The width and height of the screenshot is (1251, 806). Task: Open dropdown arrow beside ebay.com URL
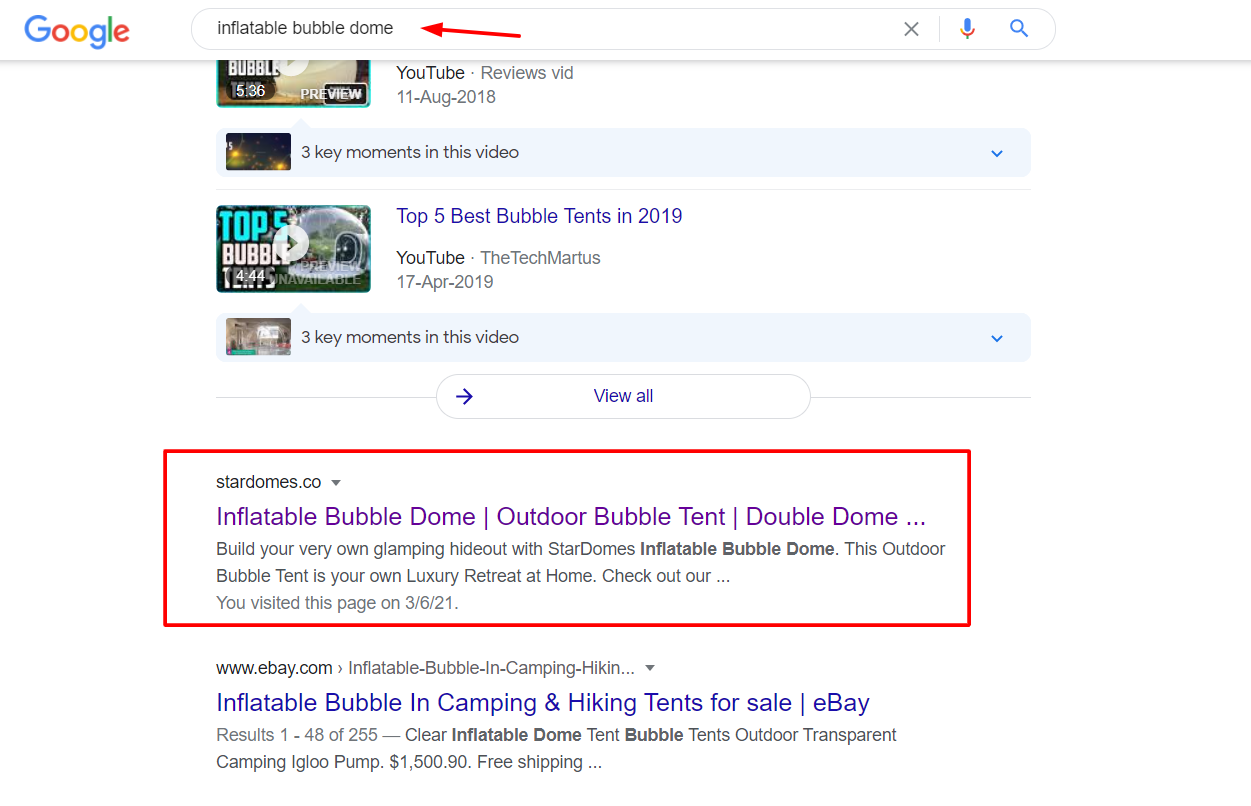[650, 668]
